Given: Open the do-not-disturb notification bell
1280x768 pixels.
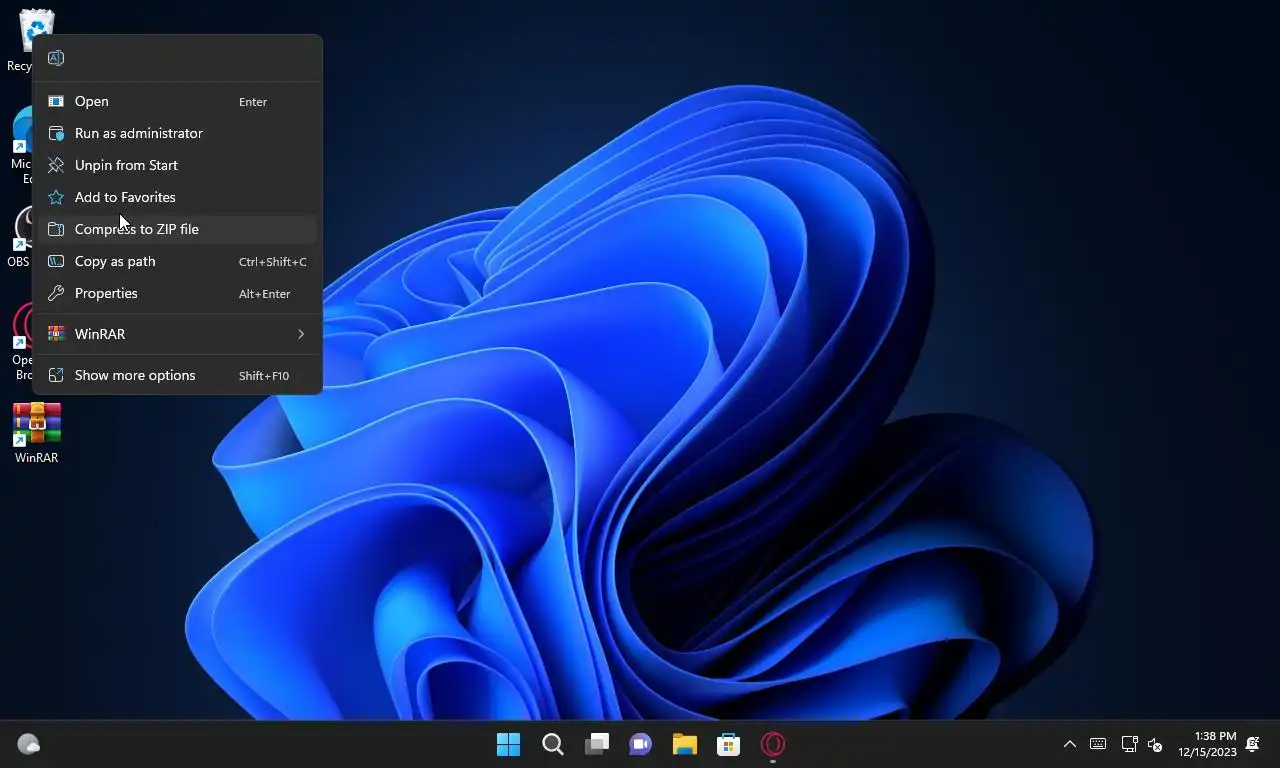Looking at the screenshot, I should point(1253,744).
